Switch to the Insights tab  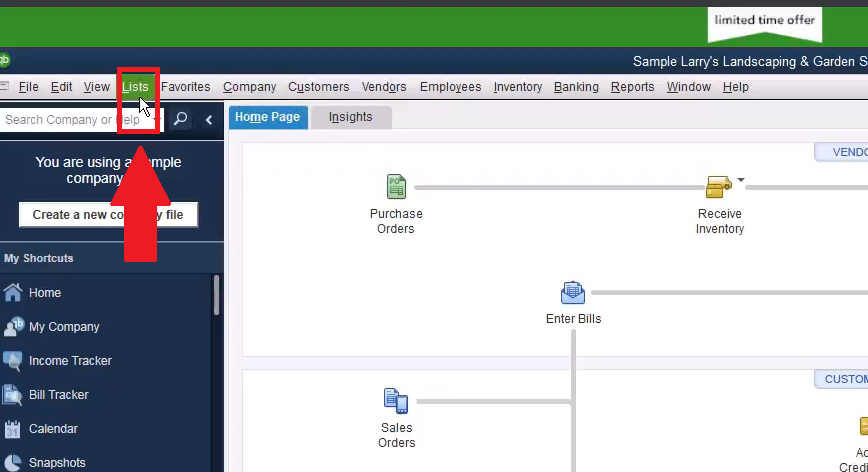coord(350,117)
